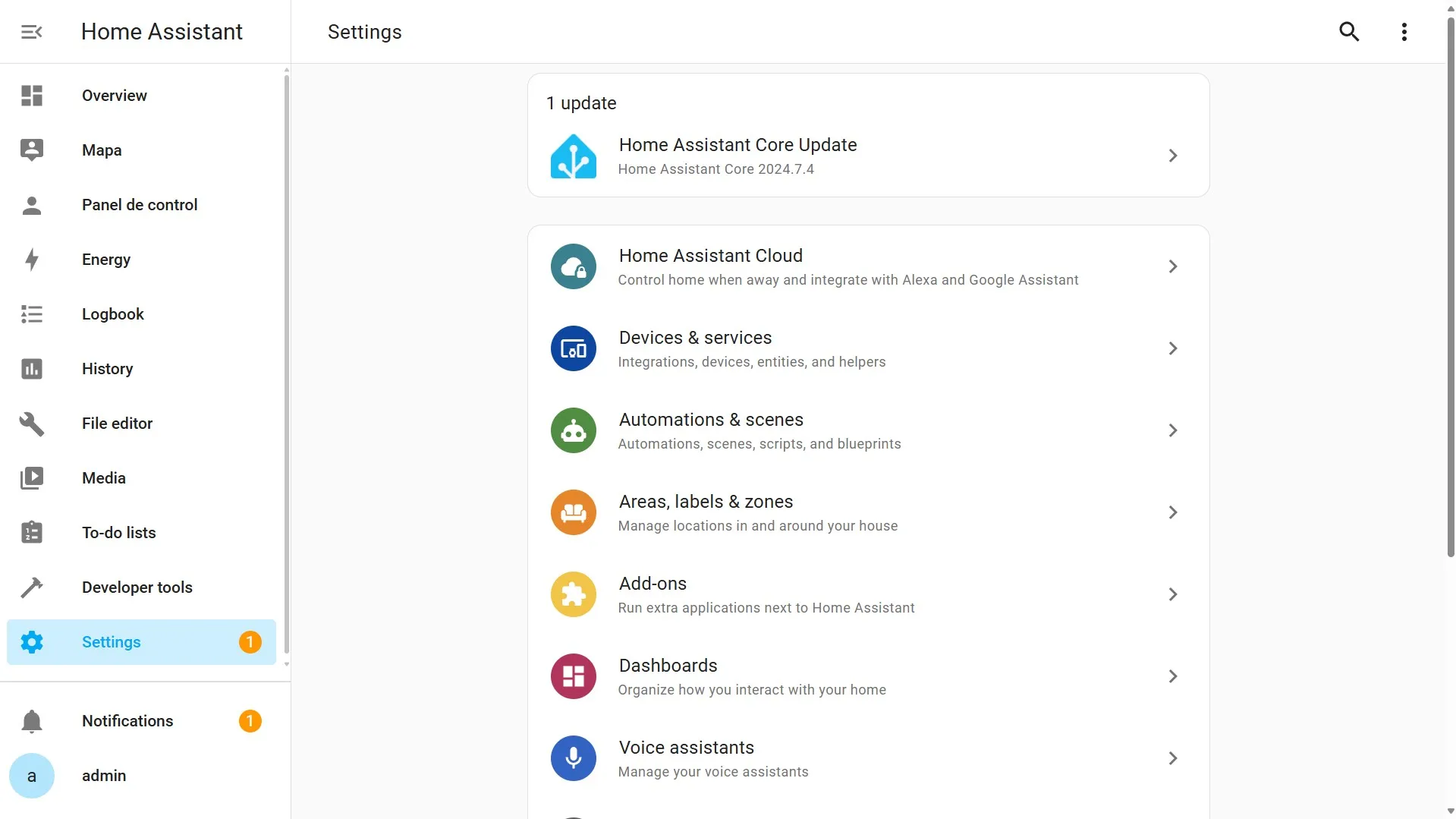The width and height of the screenshot is (1456, 819).
Task: Open the Voice assistants settings title
Action: click(686, 748)
